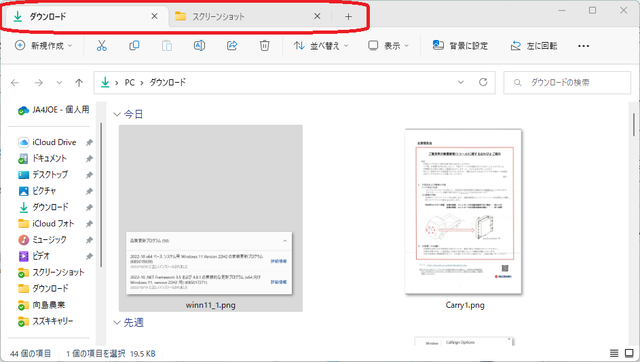Collapse the 先週 group
Screen dimensions: 640x362
tap(117, 323)
